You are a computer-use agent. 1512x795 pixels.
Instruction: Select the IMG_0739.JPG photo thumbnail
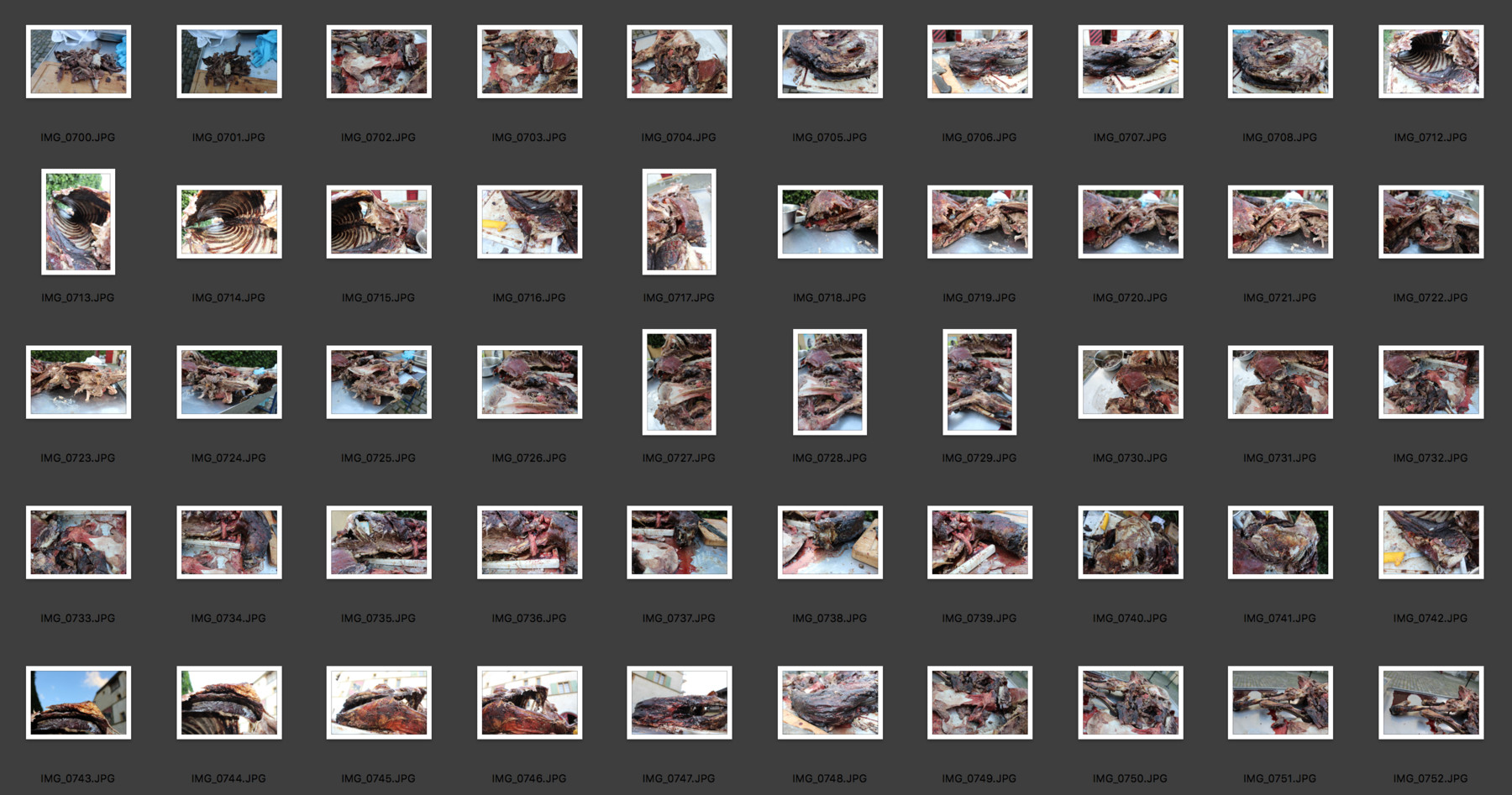[979, 542]
